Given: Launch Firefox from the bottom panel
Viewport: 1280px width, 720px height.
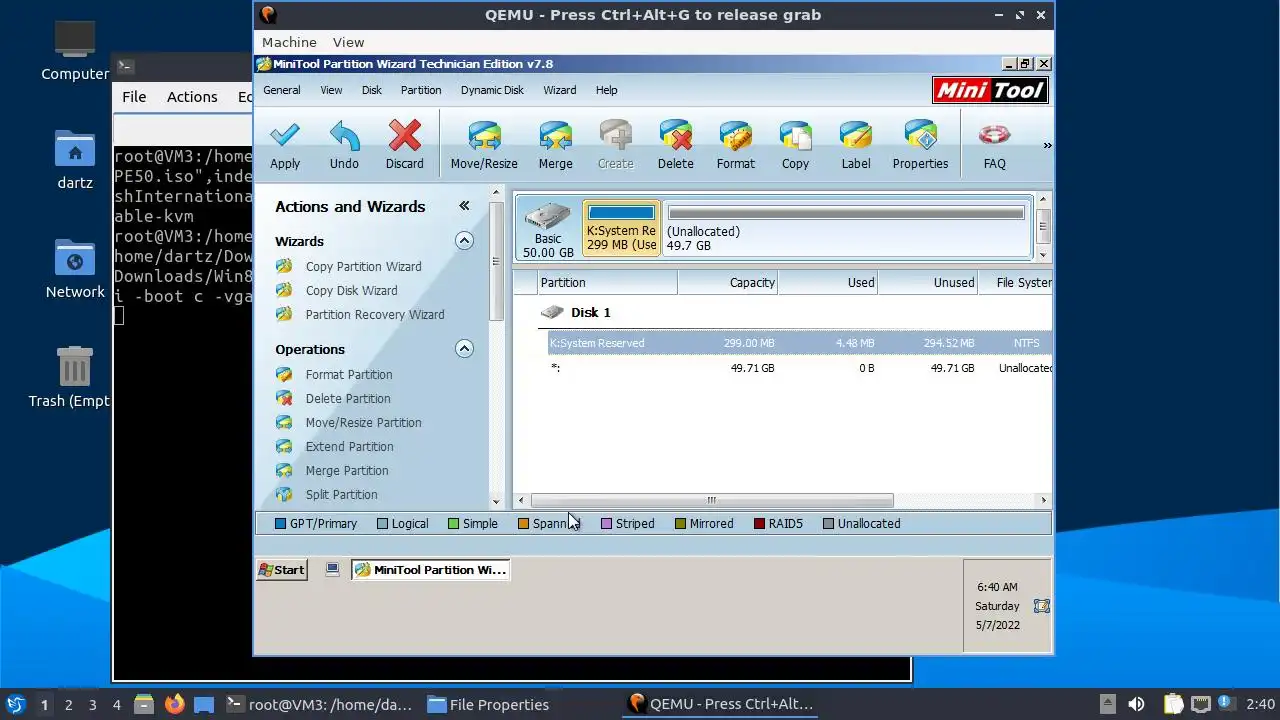Looking at the screenshot, I should (x=174, y=704).
